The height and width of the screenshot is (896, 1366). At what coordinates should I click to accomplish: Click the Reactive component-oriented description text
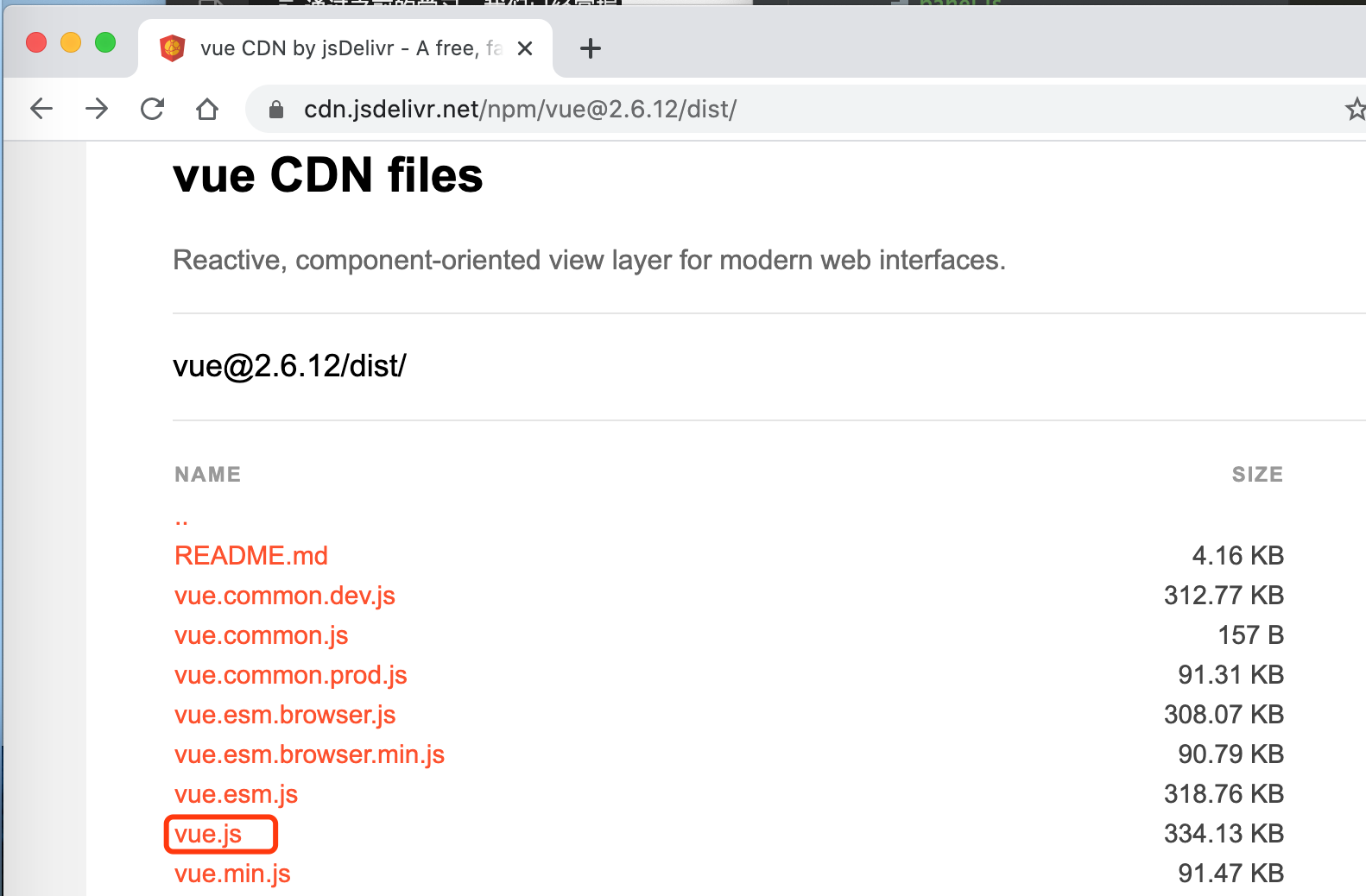(590, 260)
